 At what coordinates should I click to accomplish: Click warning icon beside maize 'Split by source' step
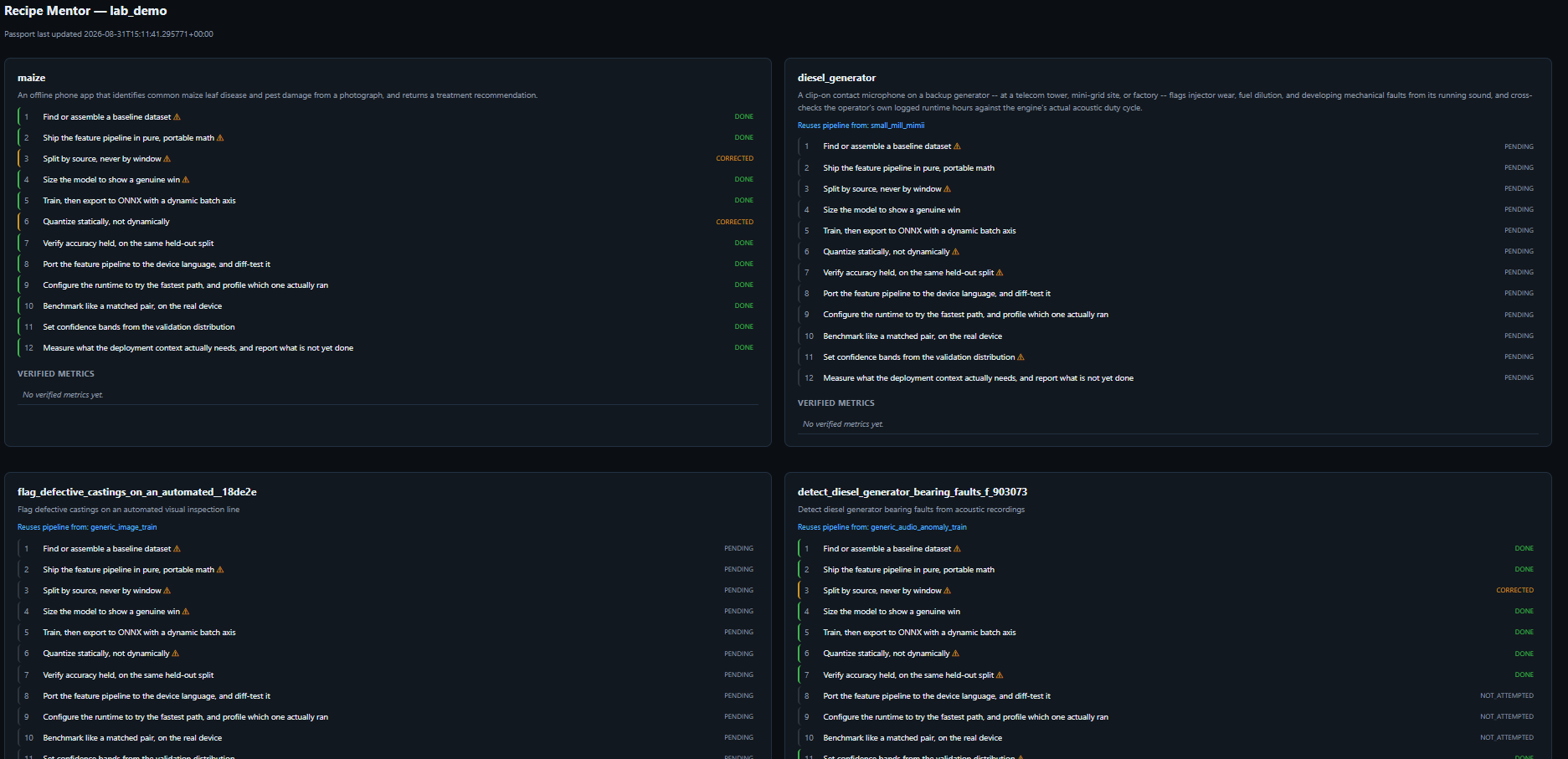[167, 159]
